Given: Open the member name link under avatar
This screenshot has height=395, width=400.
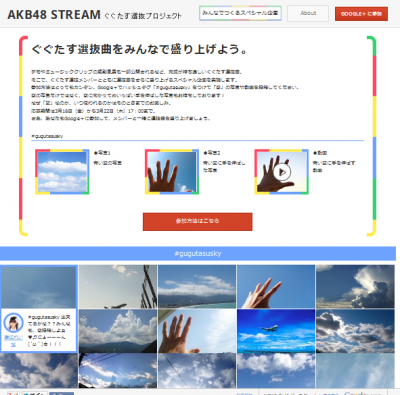Looking at the screenshot, I should click(x=13, y=341).
